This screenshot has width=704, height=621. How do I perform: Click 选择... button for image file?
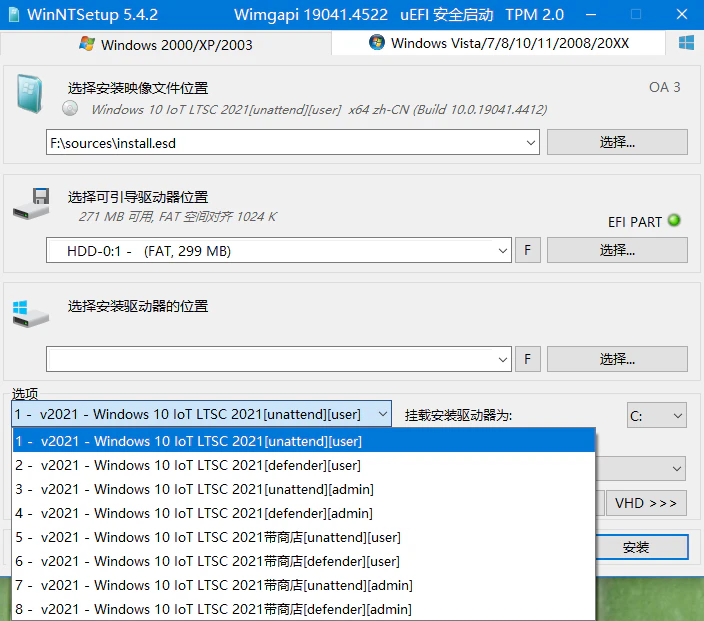[x=617, y=142]
